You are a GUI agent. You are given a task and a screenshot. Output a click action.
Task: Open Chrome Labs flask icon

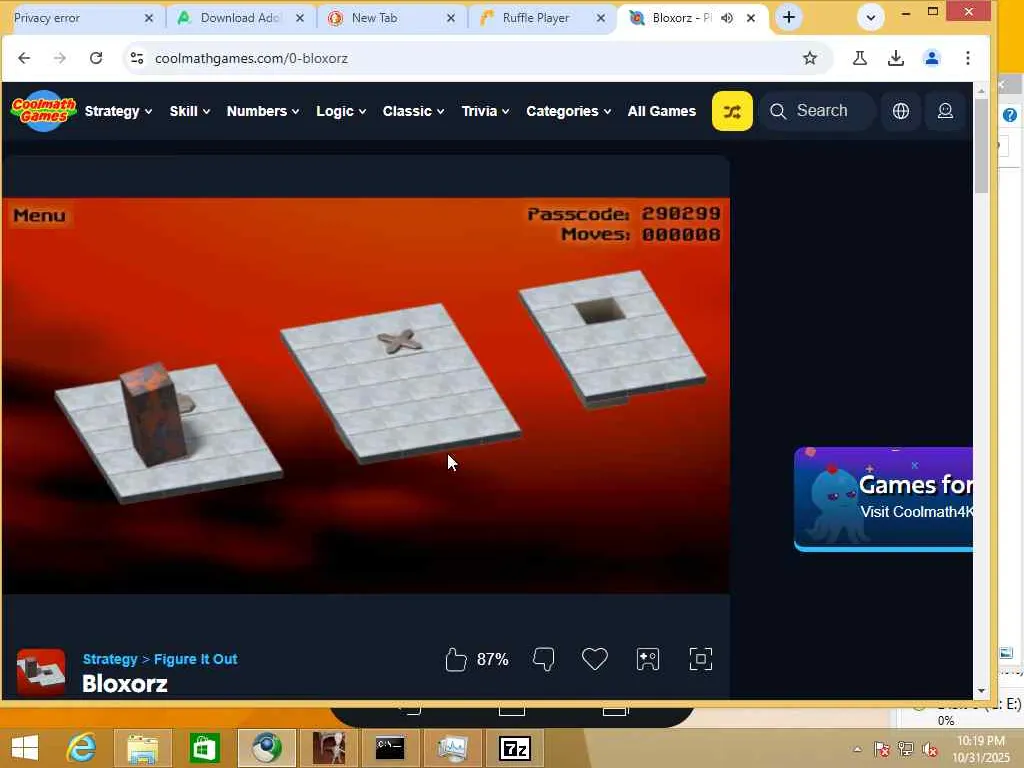pyautogui.click(x=859, y=58)
